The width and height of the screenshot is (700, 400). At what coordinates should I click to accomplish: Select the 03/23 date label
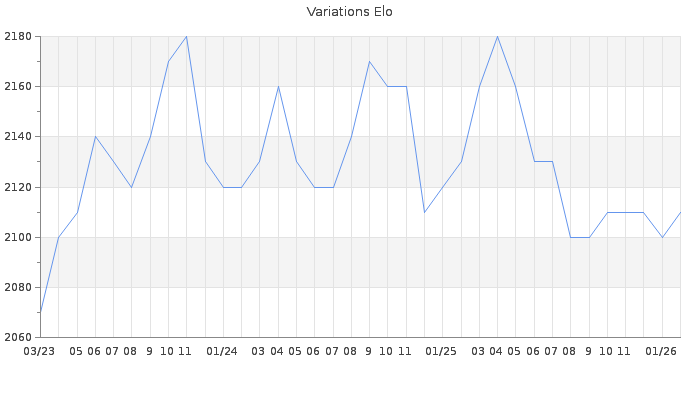tap(39, 351)
